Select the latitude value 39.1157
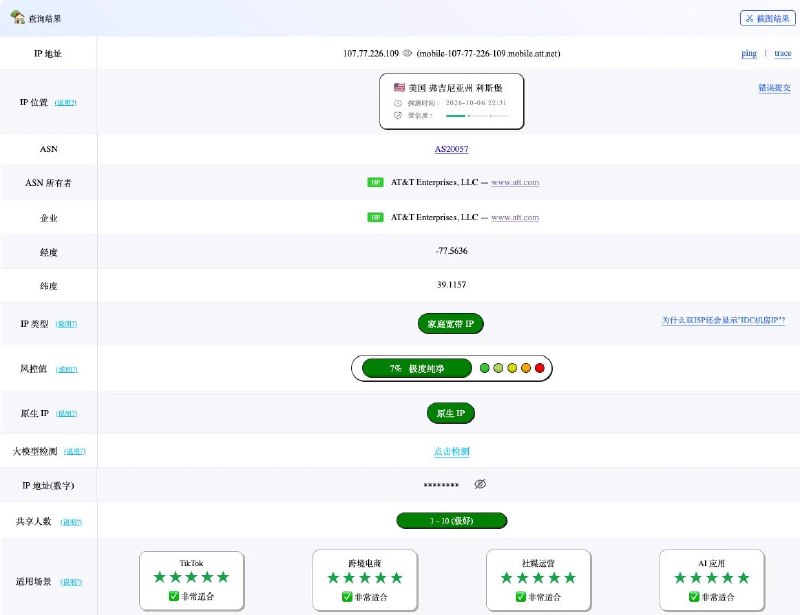This screenshot has width=800, height=615. point(452,284)
